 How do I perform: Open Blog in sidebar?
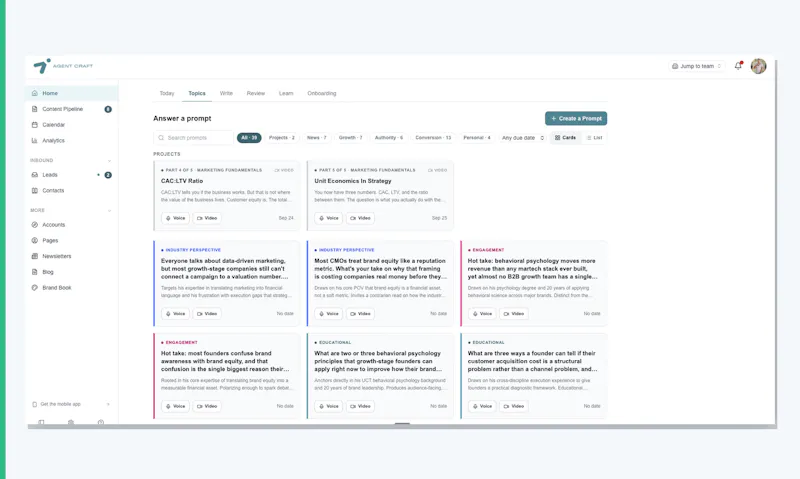71,272
